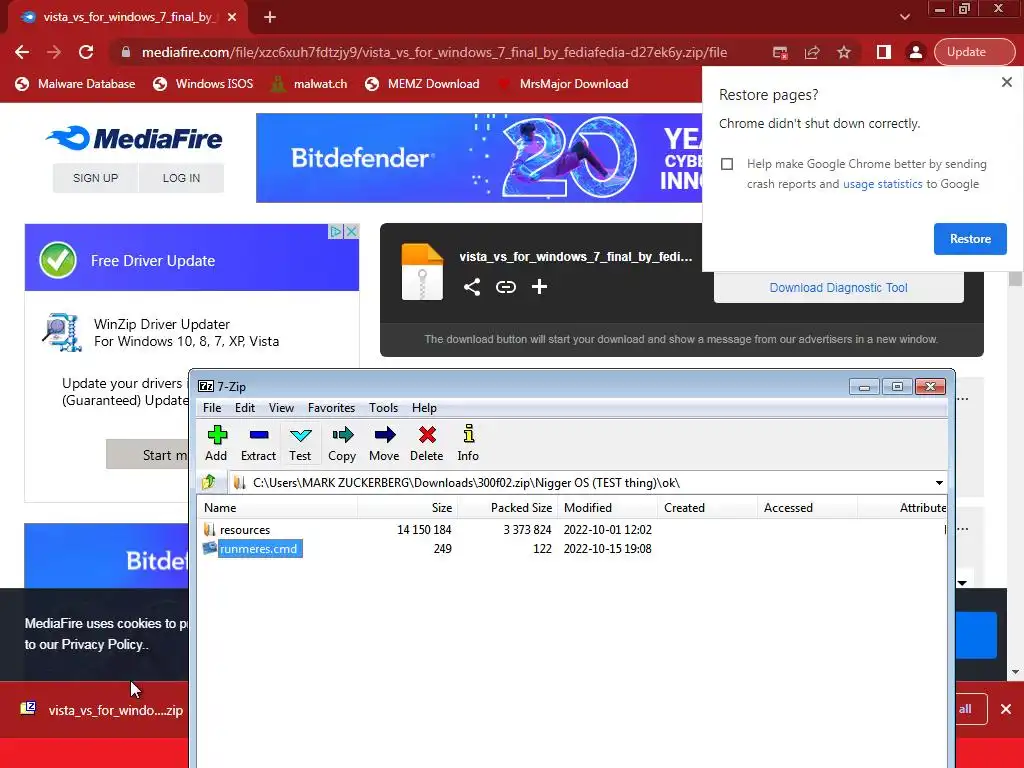This screenshot has width=1024, height=768.
Task: Open the Tools menu in 7-Zip
Action: click(x=383, y=408)
